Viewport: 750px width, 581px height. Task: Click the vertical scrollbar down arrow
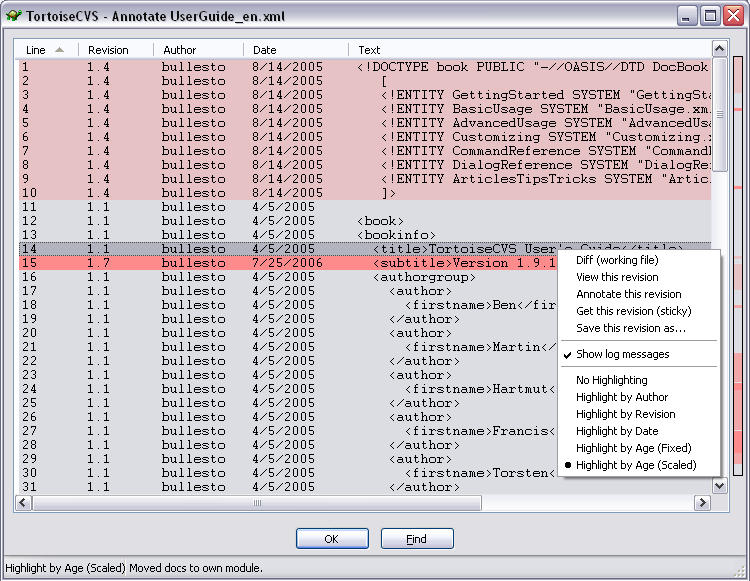click(720, 486)
